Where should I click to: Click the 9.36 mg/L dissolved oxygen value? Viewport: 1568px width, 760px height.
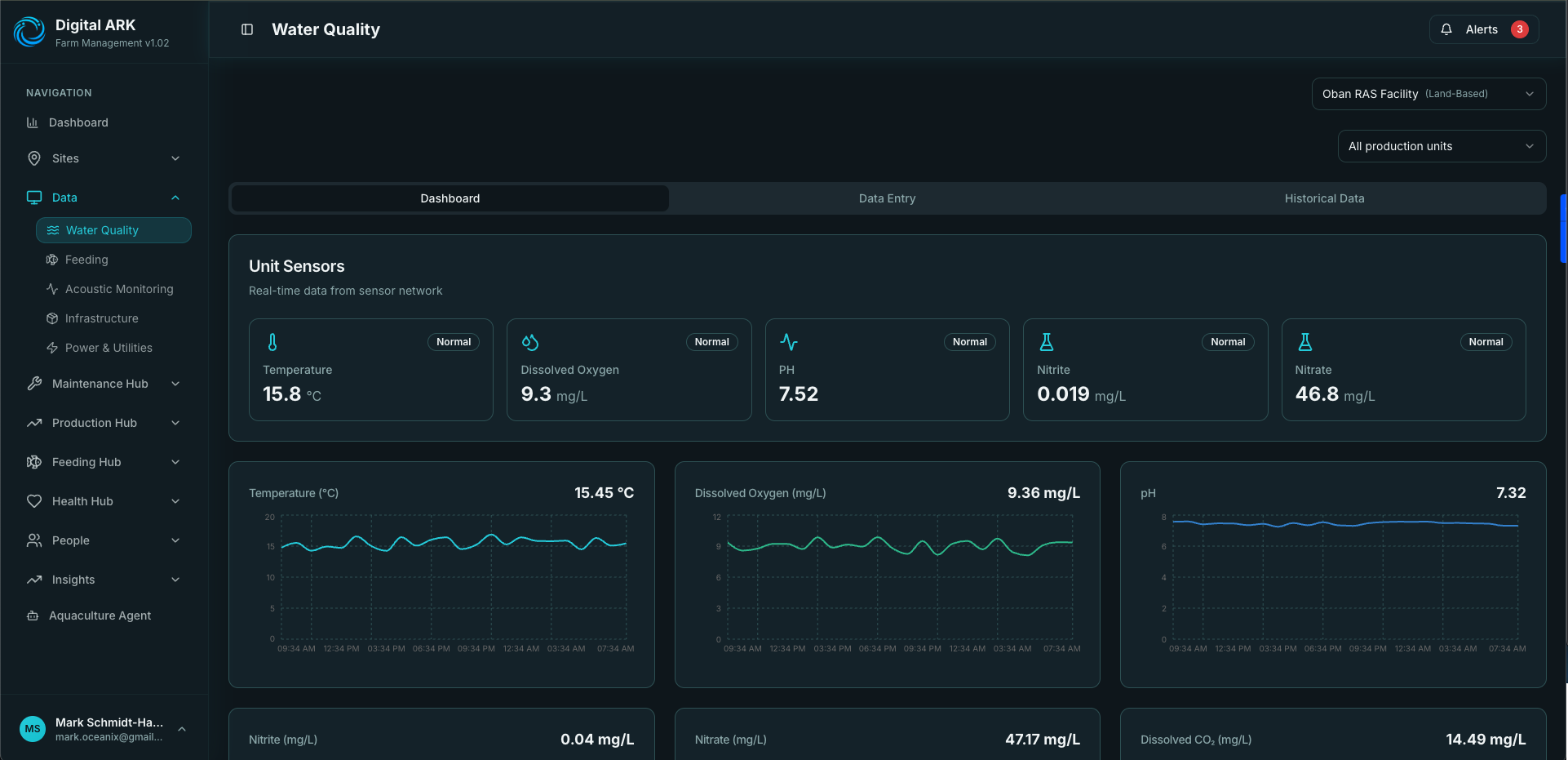(1043, 493)
